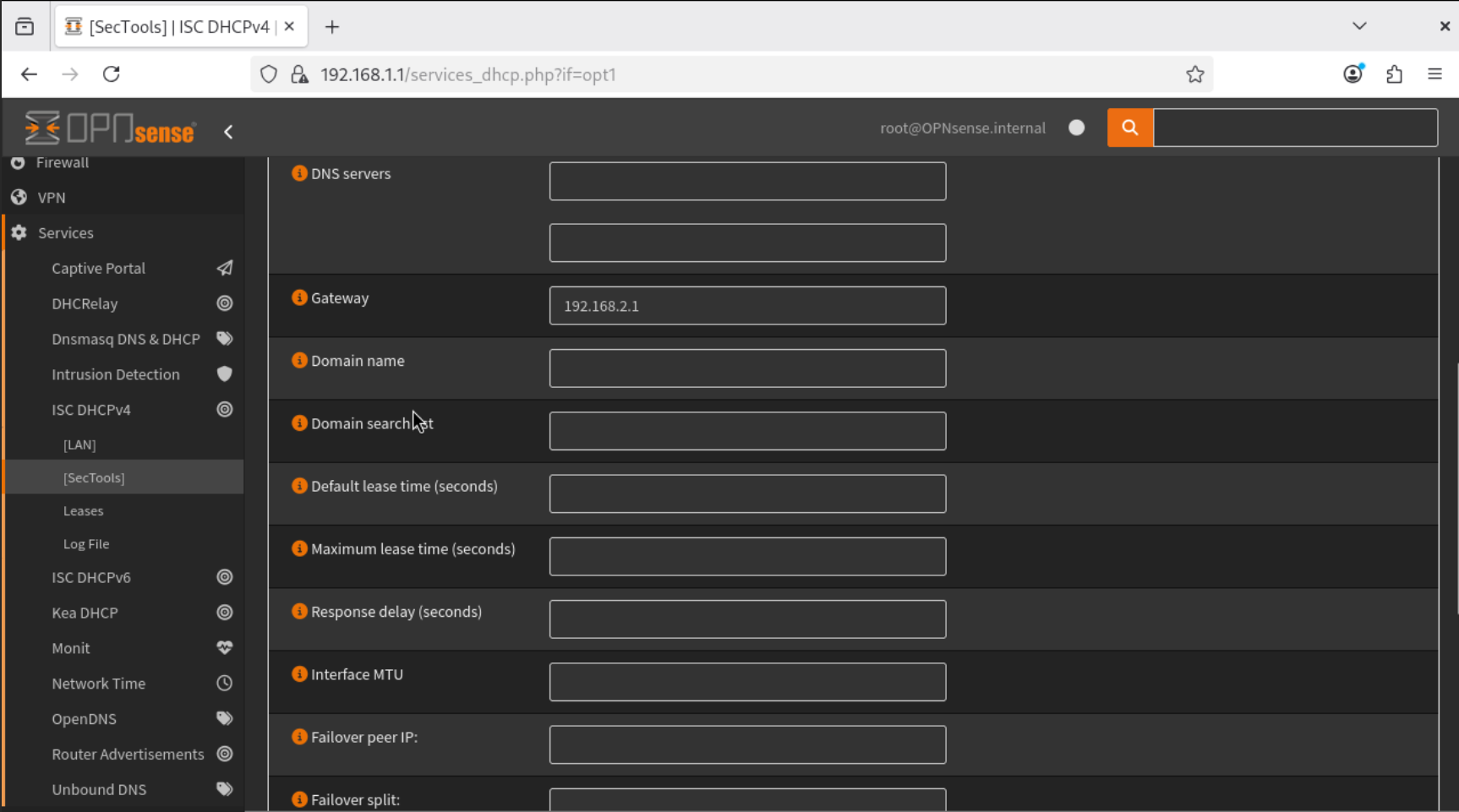
Task: Focus the Domain name text field
Action: pyautogui.click(x=747, y=368)
